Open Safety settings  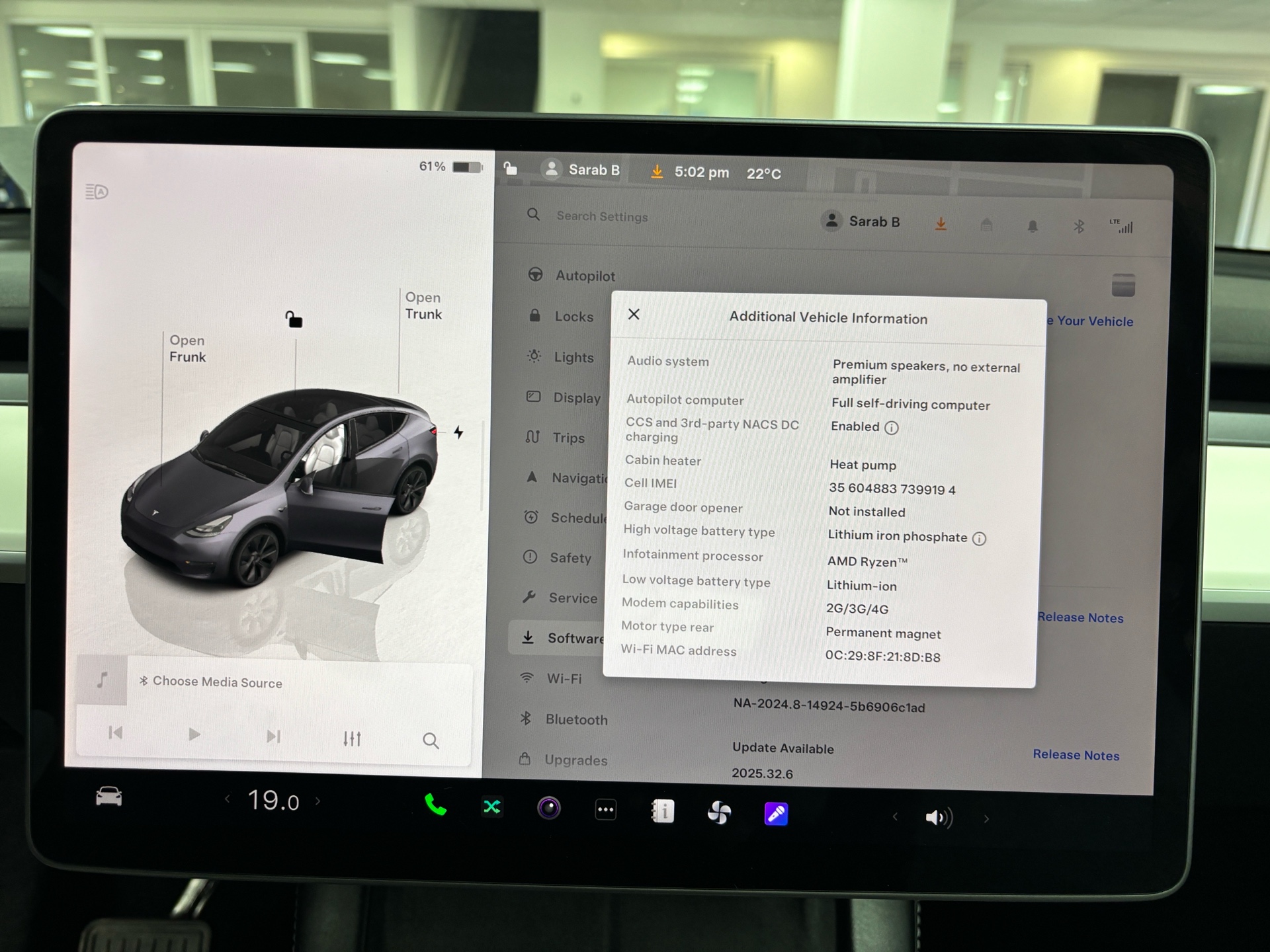click(x=556, y=557)
